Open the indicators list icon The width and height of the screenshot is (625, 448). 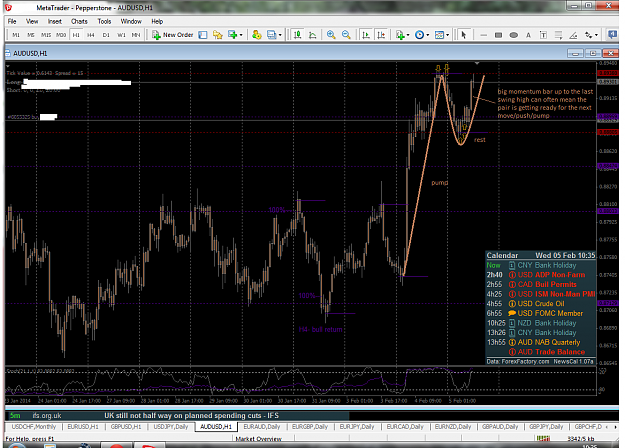(x=400, y=35)
